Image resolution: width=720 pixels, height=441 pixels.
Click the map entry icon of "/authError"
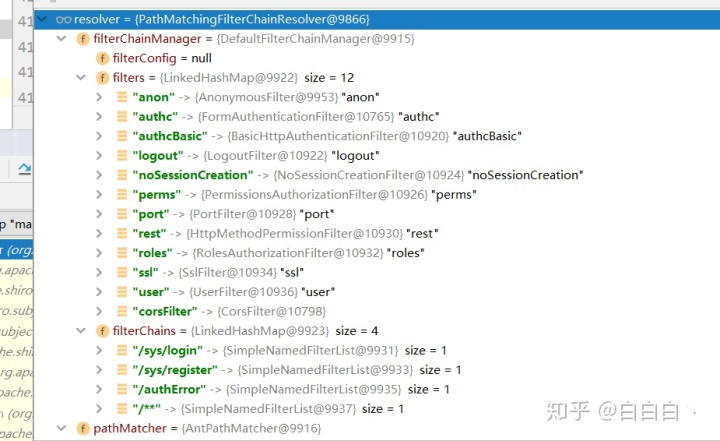[122, 389]
